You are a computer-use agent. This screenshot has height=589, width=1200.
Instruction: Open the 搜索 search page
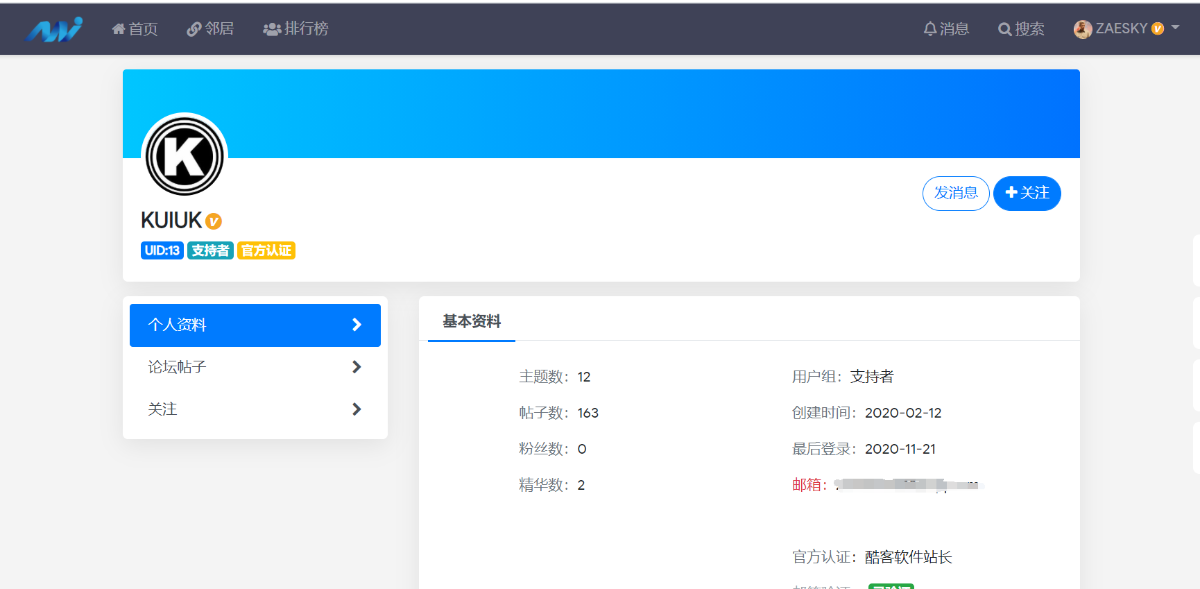pyautogui.click(x=1021, y=29)
